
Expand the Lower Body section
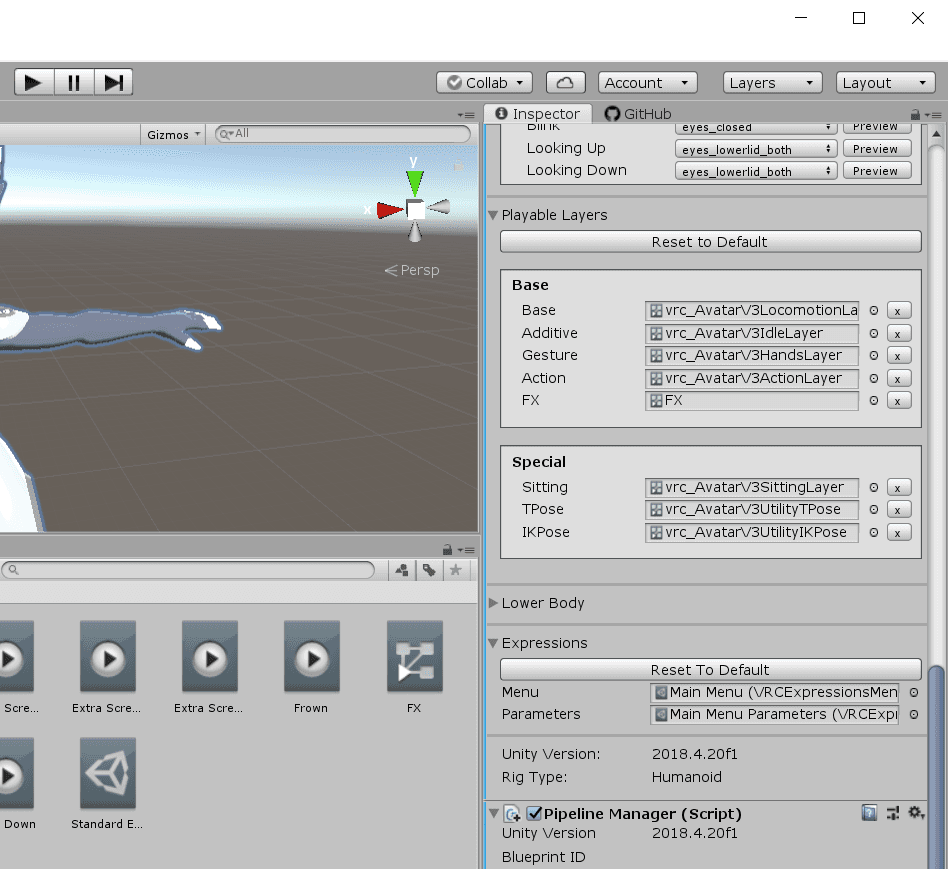coord(493,603)
